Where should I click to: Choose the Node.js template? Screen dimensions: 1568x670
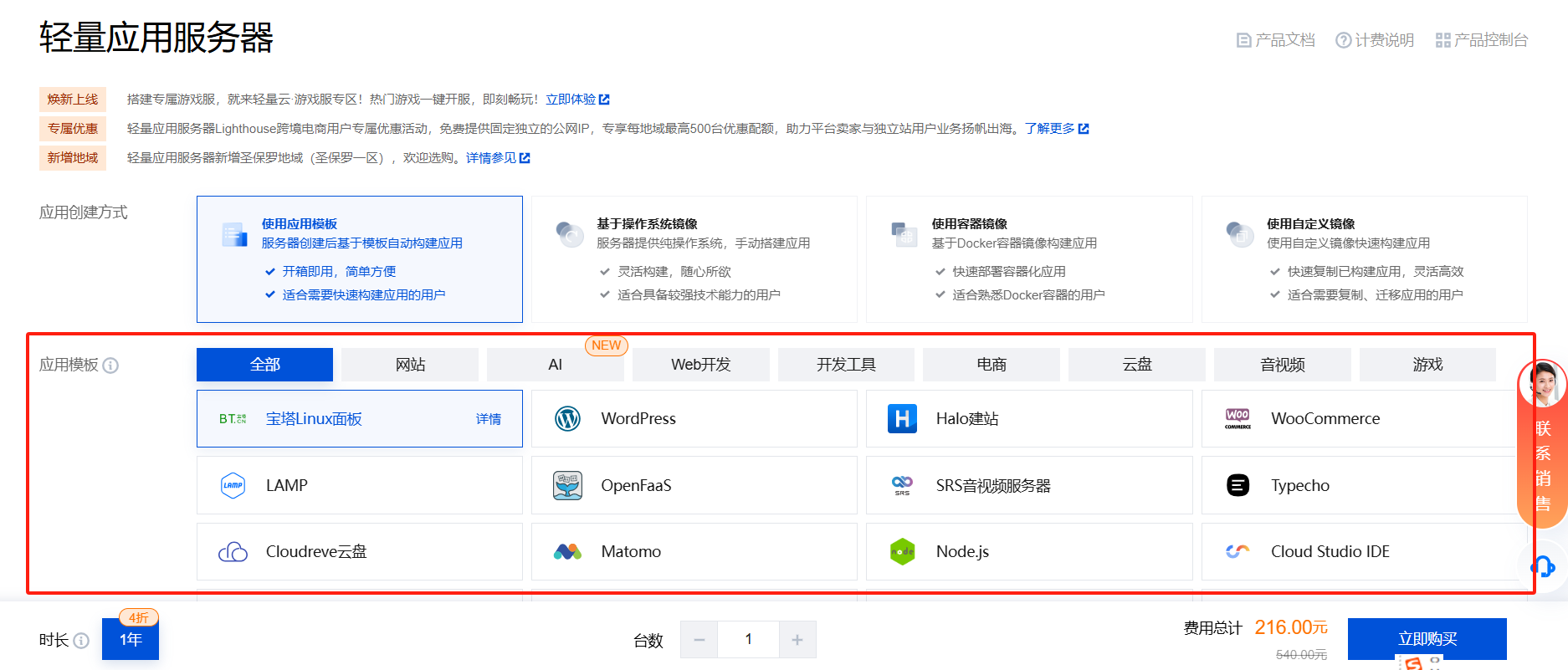(1029, 552)
